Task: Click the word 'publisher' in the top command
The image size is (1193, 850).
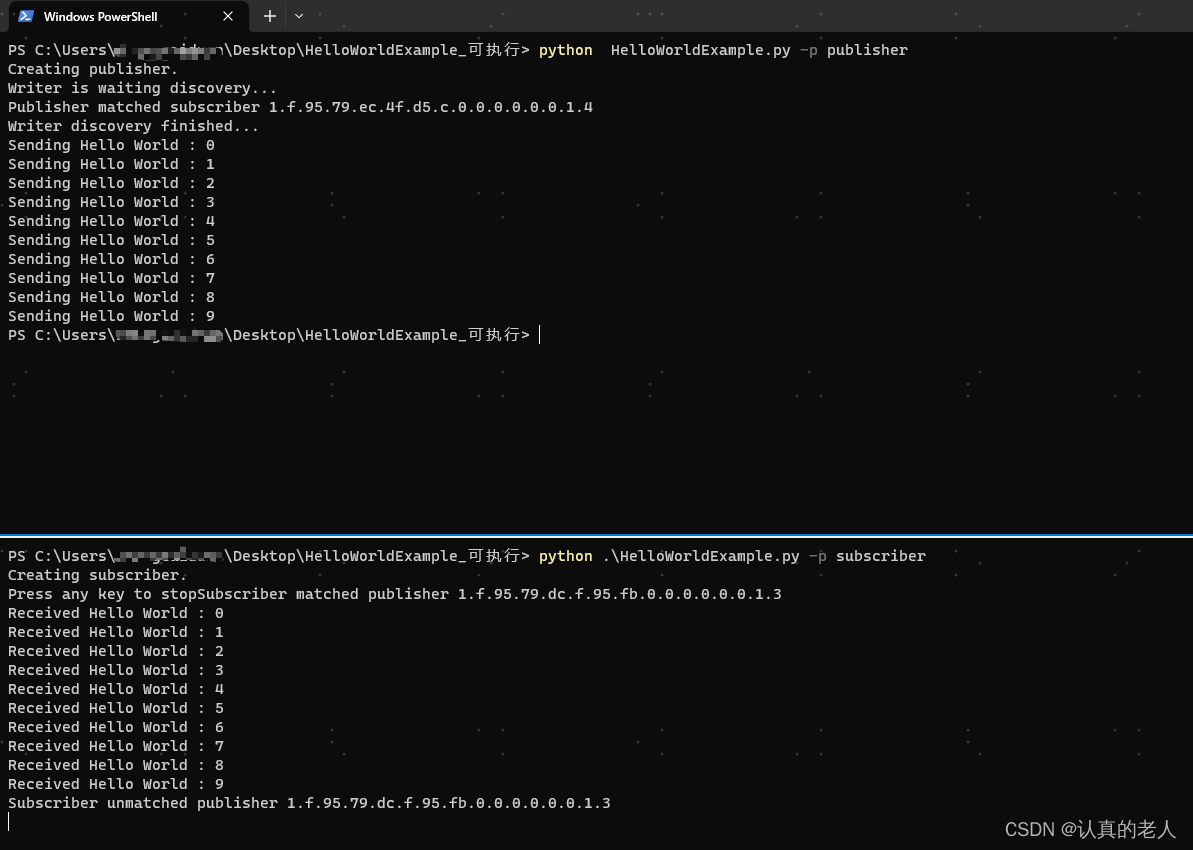Action: (867, 50)
